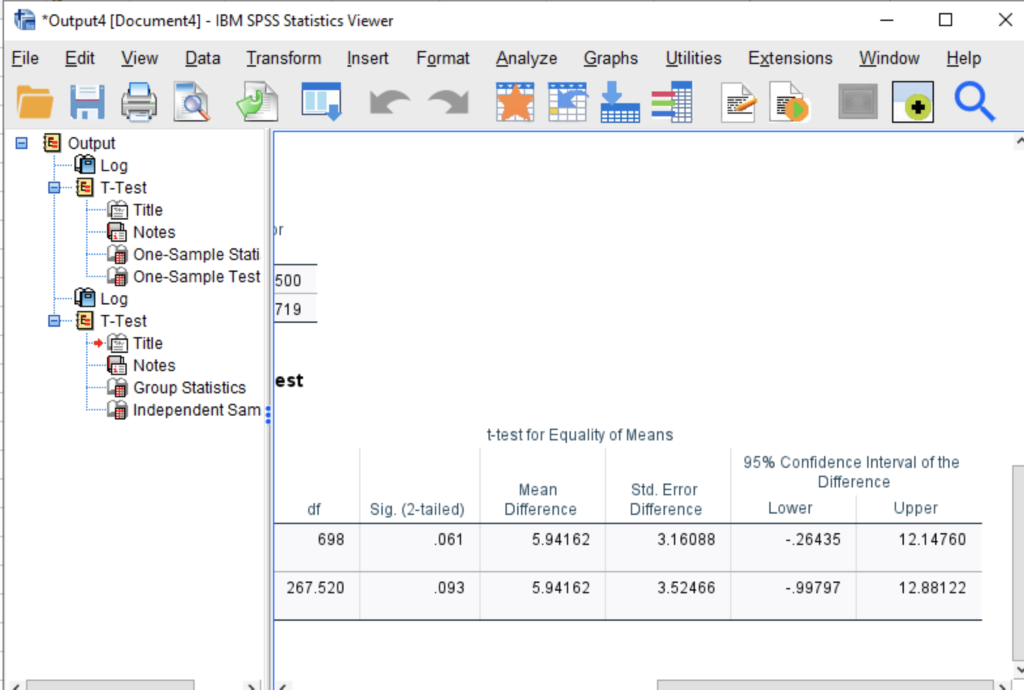Click the Designate Window plus icon
This screenshot has height=690, width=1024.
coord(912,101)
